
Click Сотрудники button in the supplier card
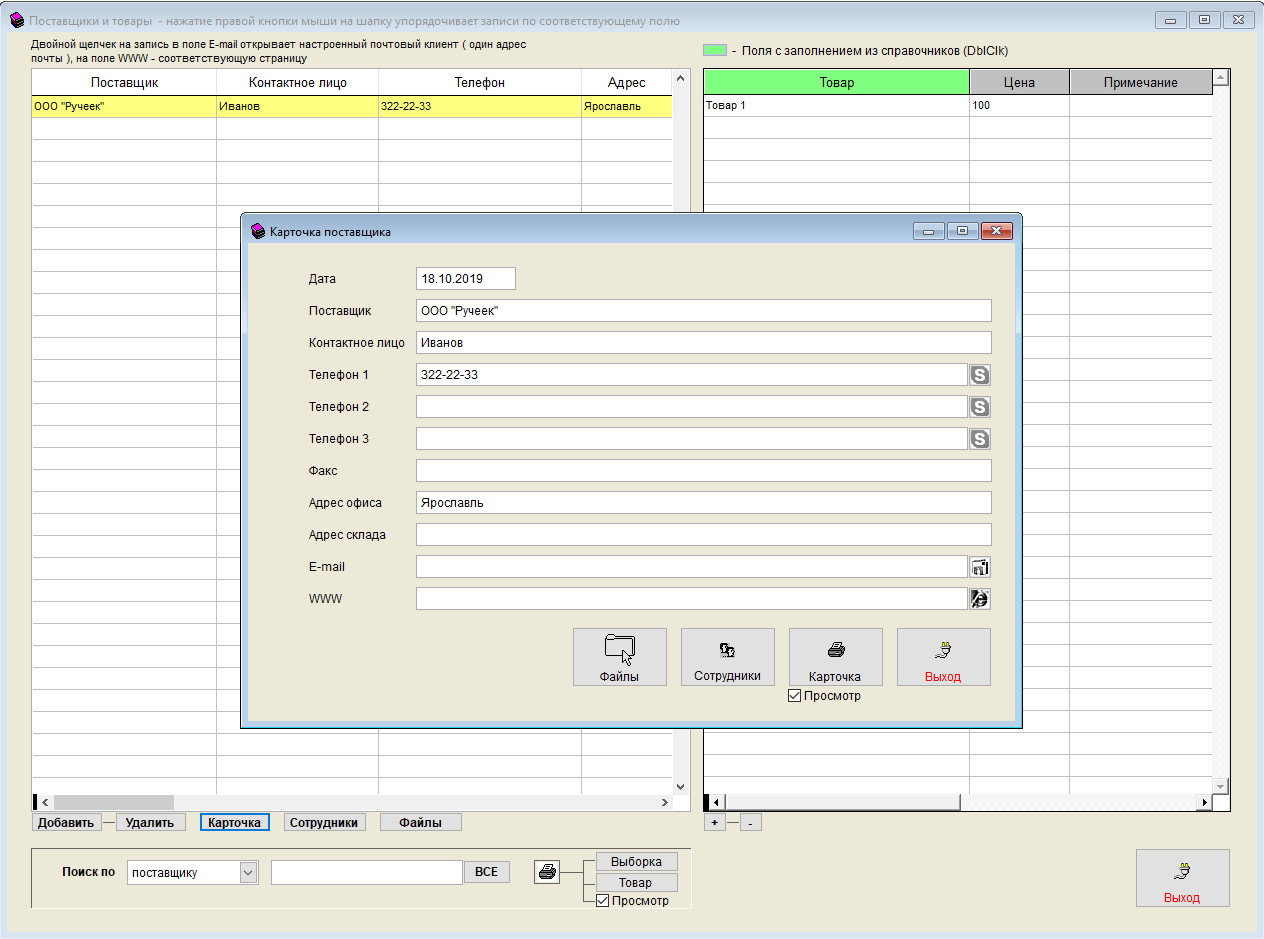(727, 657)
